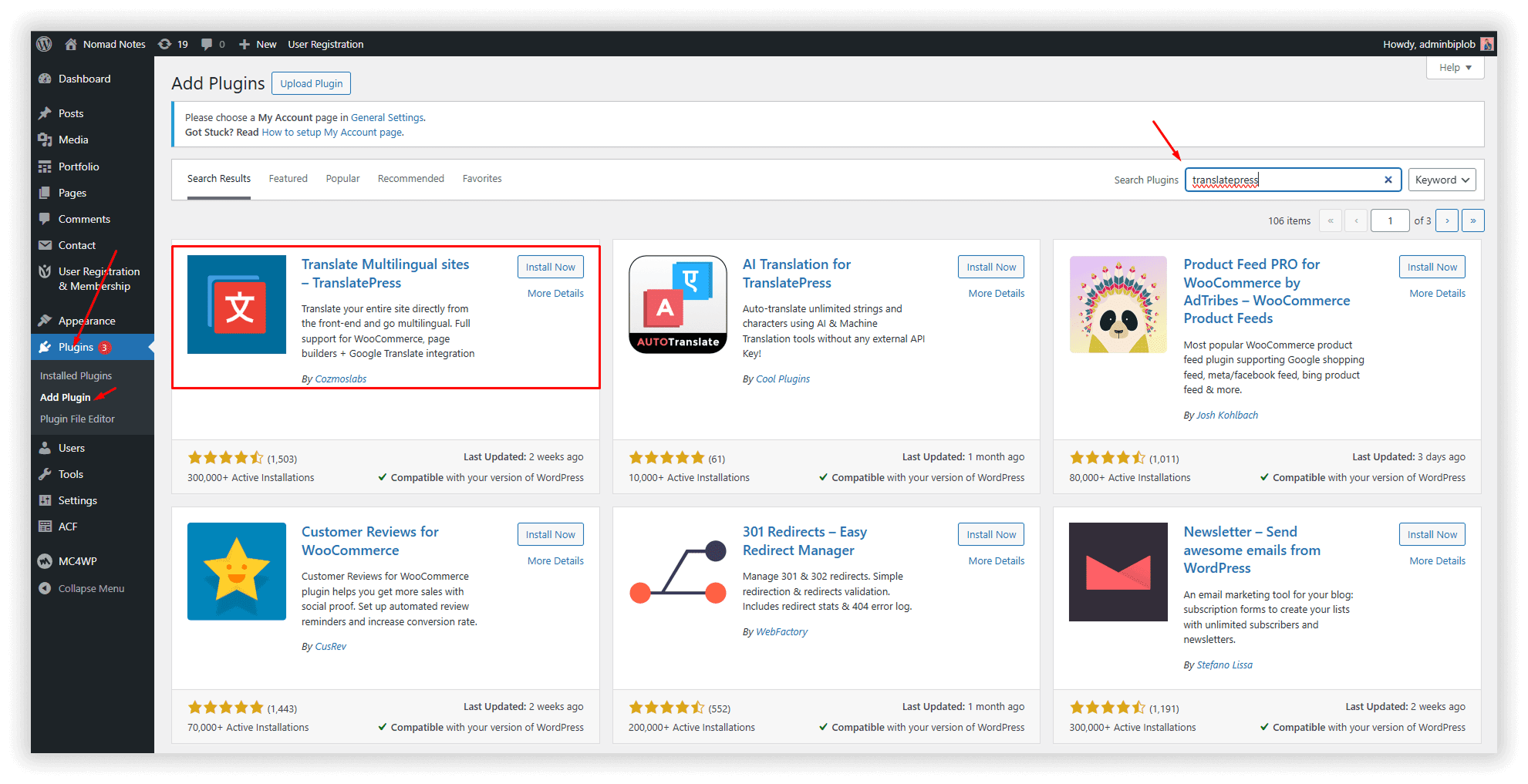Image resolution: width=1528 pixels, height=784 pixels.
Task: Open the Keyword search type dropdown
Action: point(1442,180)
